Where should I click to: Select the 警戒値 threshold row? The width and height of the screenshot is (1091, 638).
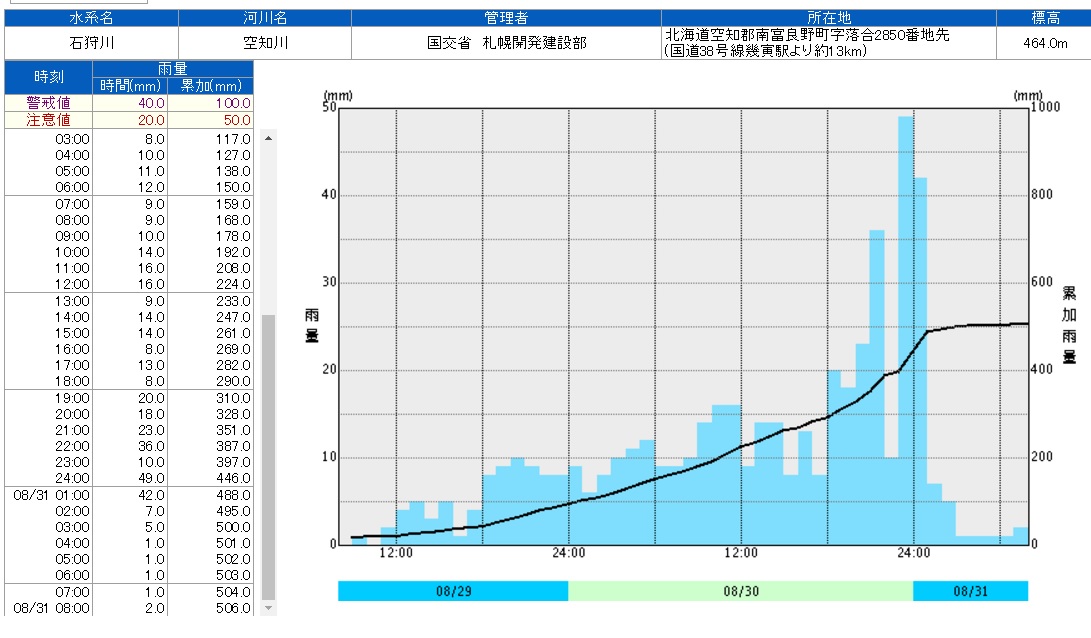pyautogui.click(x=129, y=103)
